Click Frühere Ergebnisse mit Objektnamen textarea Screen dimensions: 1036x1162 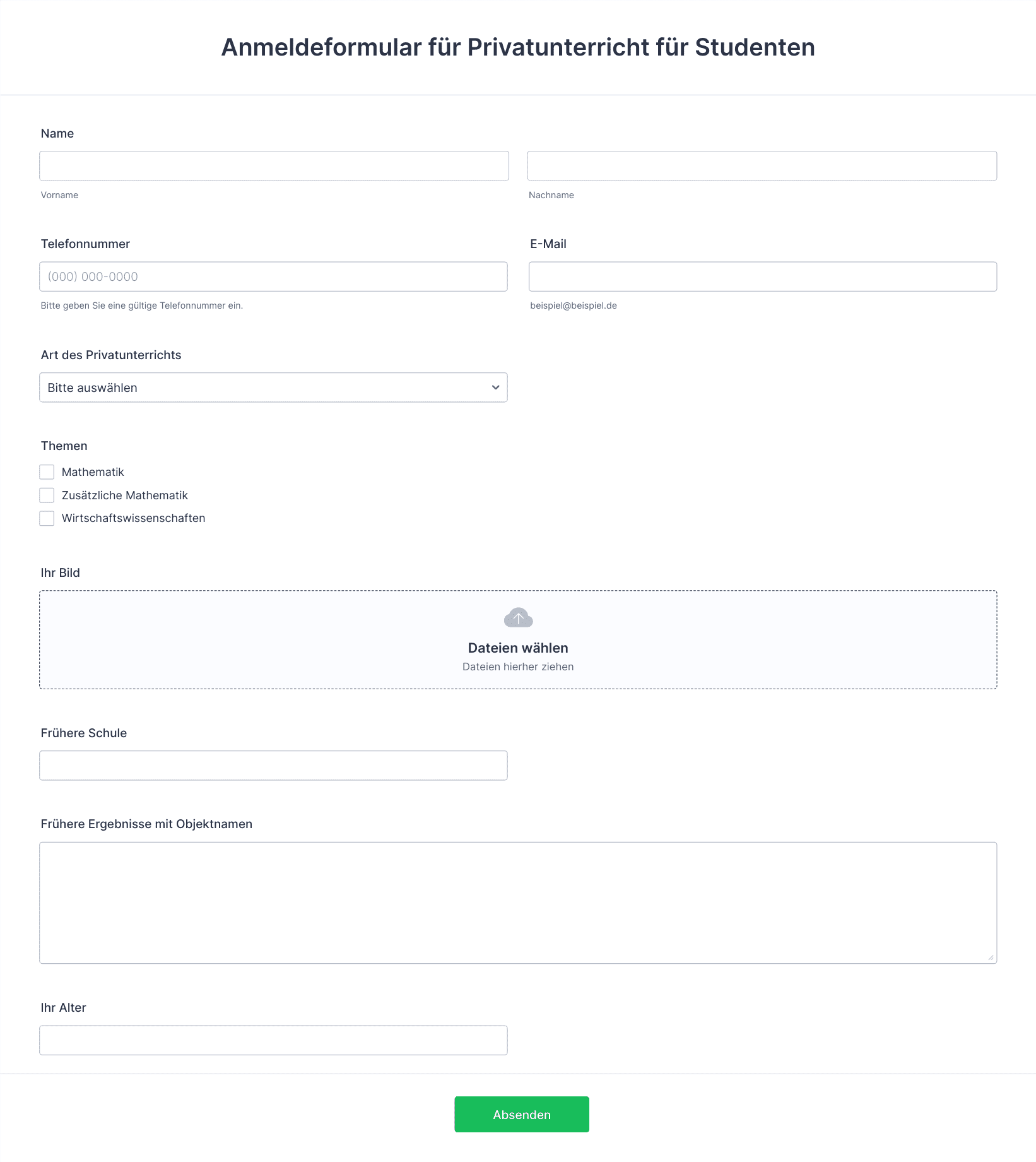[518, 903]
